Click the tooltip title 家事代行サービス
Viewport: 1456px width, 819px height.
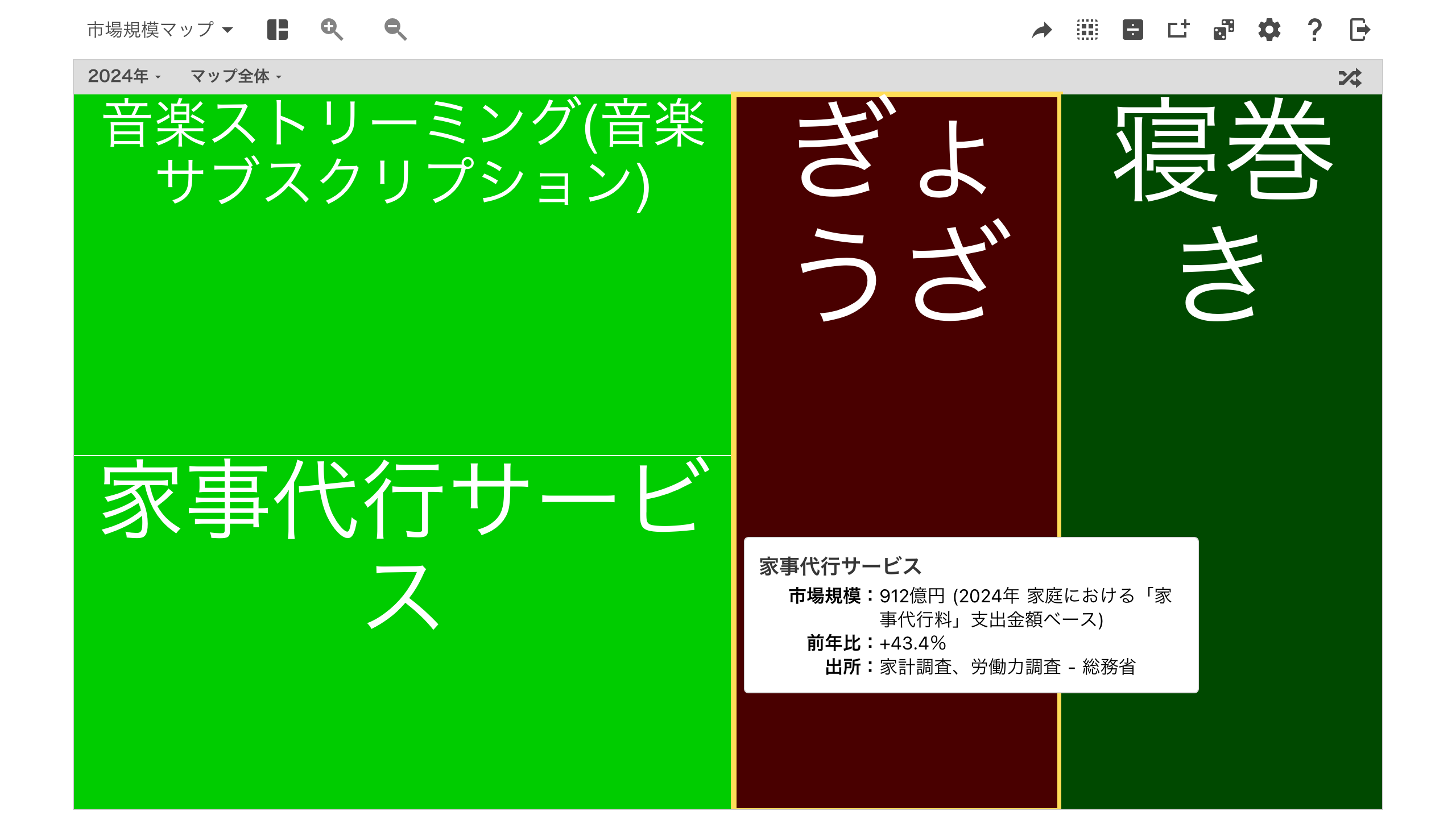pos(840,566)
